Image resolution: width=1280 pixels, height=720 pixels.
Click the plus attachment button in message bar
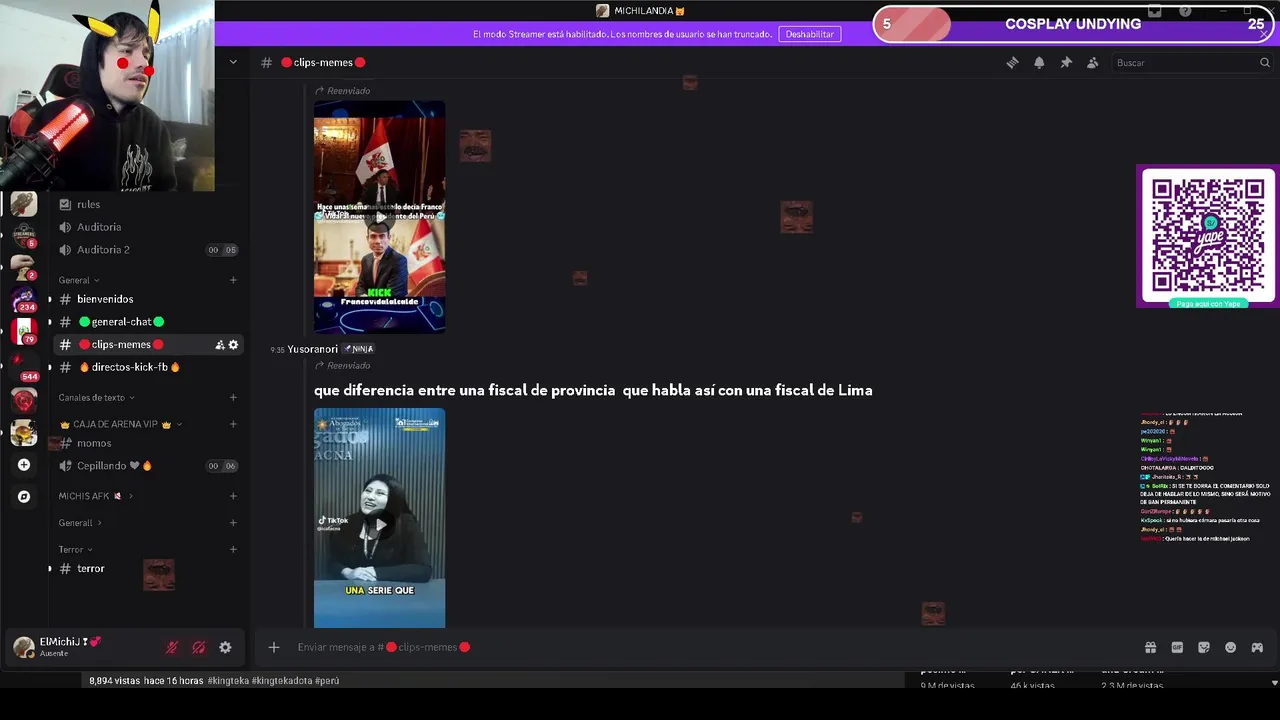pos(273,647)
